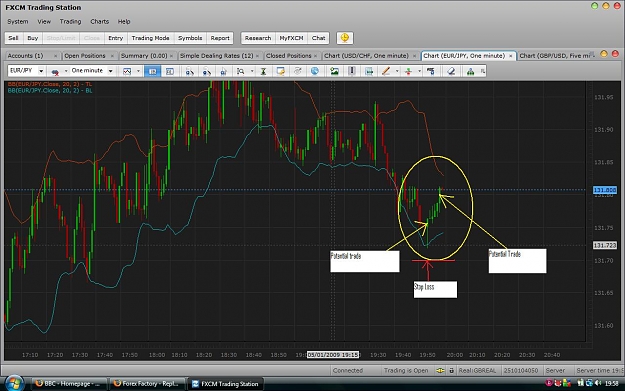Click the MyFXCM button
This screenshot has width=625, height=391.
click(291, 38)
